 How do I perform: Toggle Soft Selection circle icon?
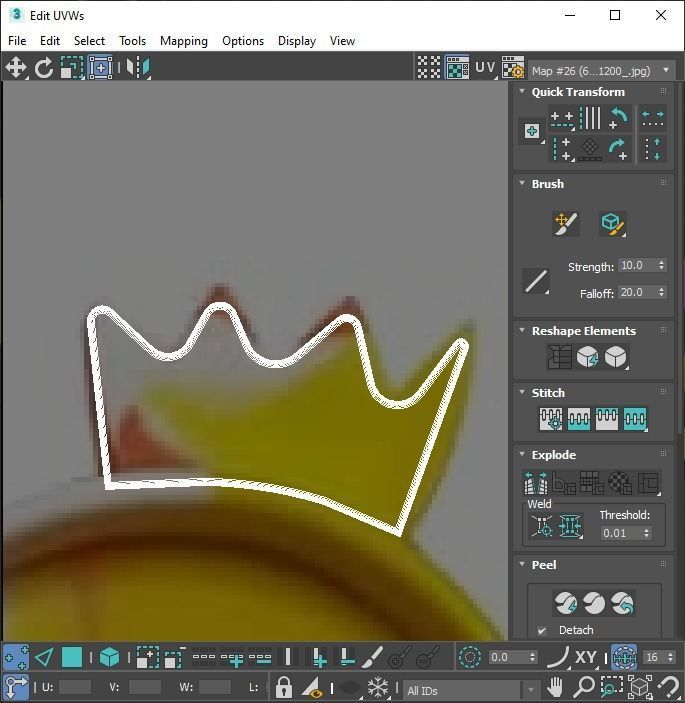[x=470, y=657]
